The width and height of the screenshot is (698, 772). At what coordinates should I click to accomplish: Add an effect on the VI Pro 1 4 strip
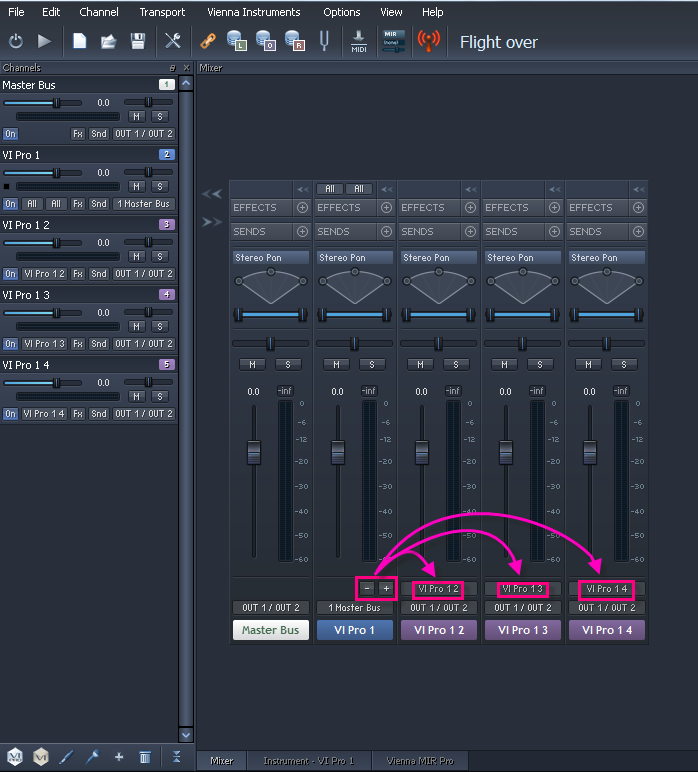pos(638,208)
